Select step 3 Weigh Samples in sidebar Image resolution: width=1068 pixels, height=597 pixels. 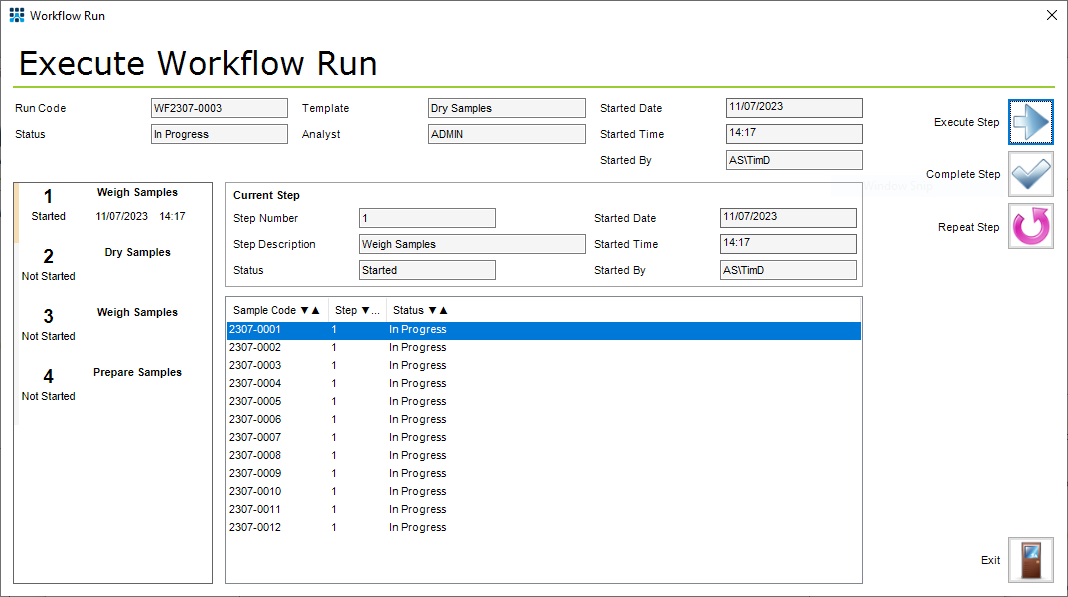coord(110,323)
